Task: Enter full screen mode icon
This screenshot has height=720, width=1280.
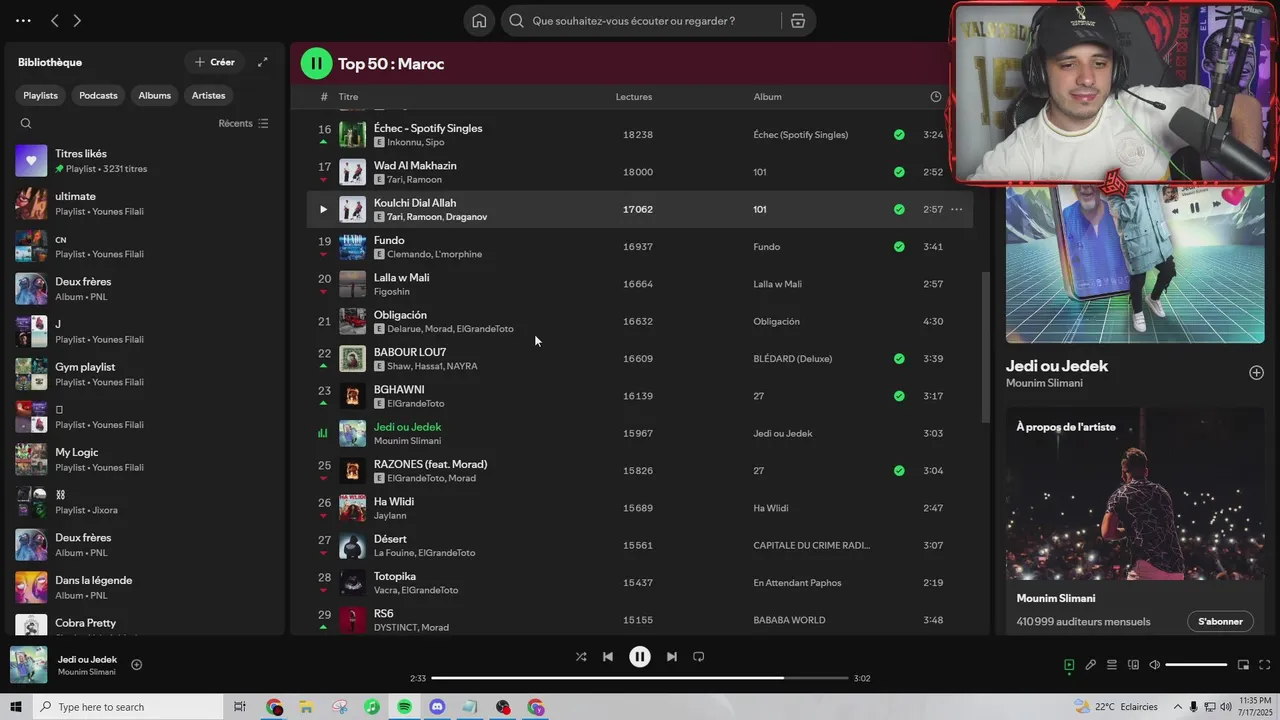Action: coord(1265,665)
